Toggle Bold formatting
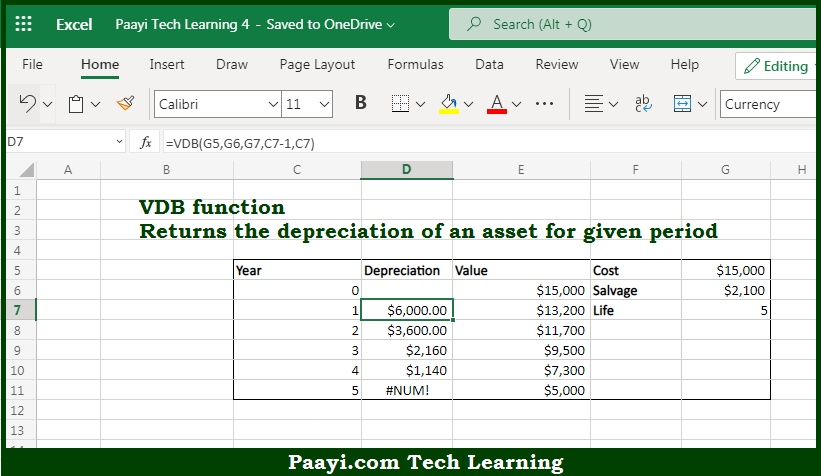 point(360,103)
